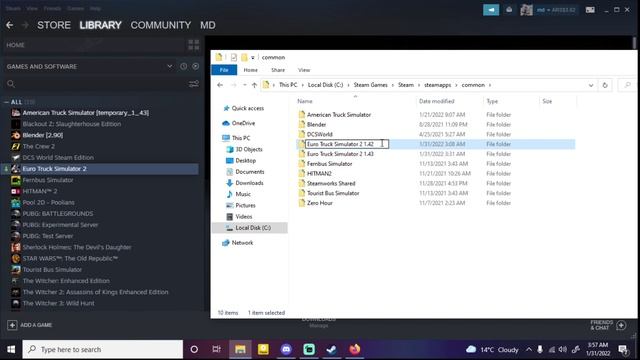Open Steam notifications bell icon
Image resolution: width=640 pixels, height=360 pixels.
click(509, 10)
